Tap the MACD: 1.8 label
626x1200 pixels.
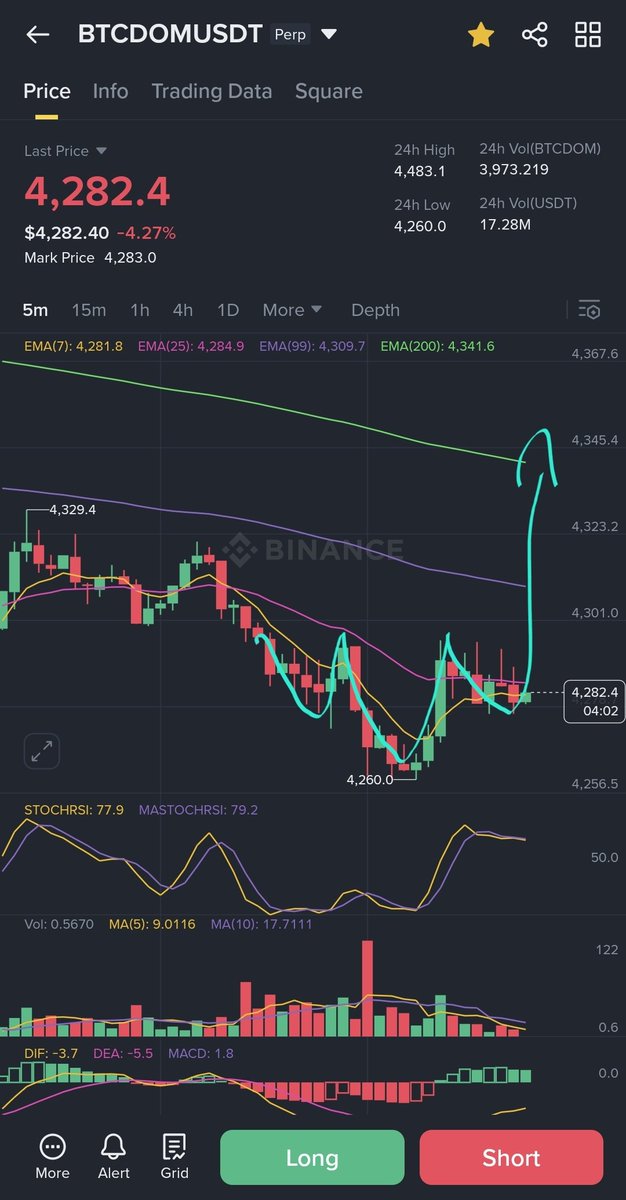point(201,1053)
